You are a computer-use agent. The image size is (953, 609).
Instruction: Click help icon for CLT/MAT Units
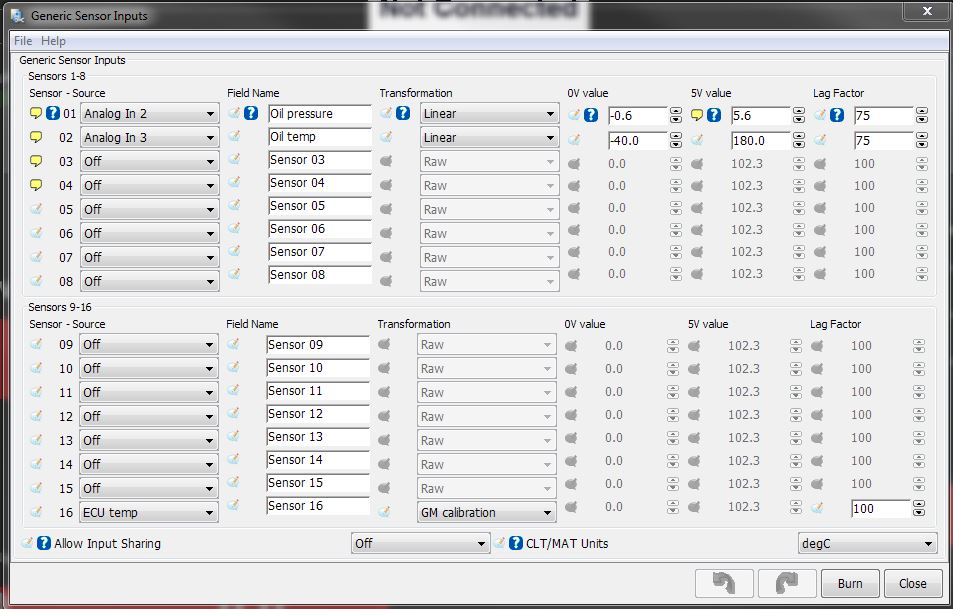(x=515, y=543)
